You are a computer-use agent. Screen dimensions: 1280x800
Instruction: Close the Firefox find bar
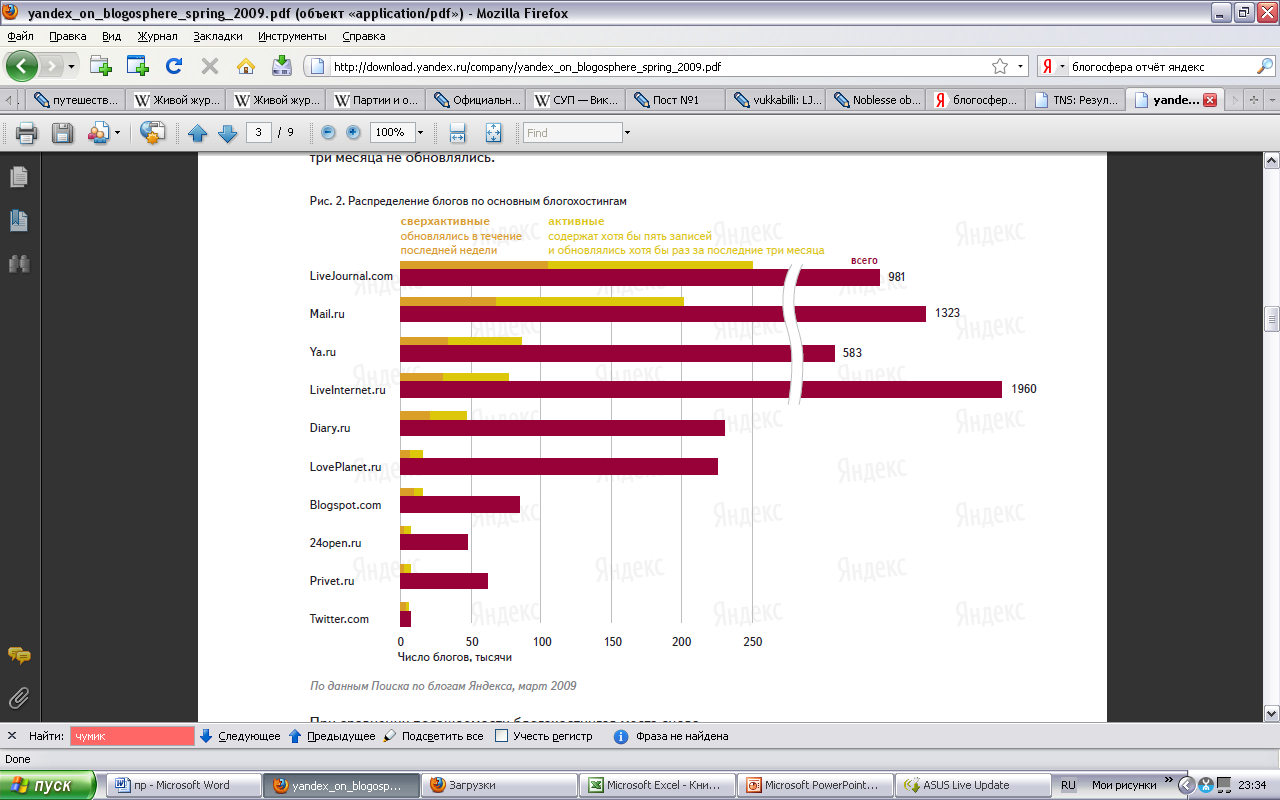[12, 736]
